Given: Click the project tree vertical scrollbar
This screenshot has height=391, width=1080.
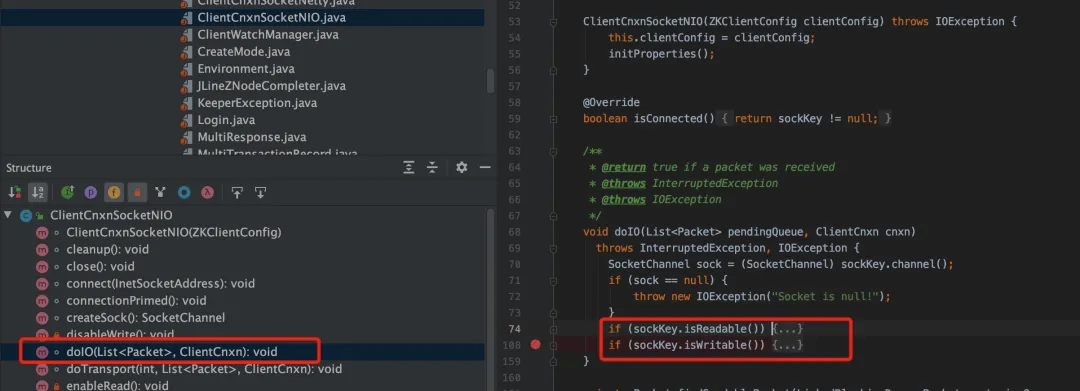Looking at the screenshot, I should click(x=490, y=81).
